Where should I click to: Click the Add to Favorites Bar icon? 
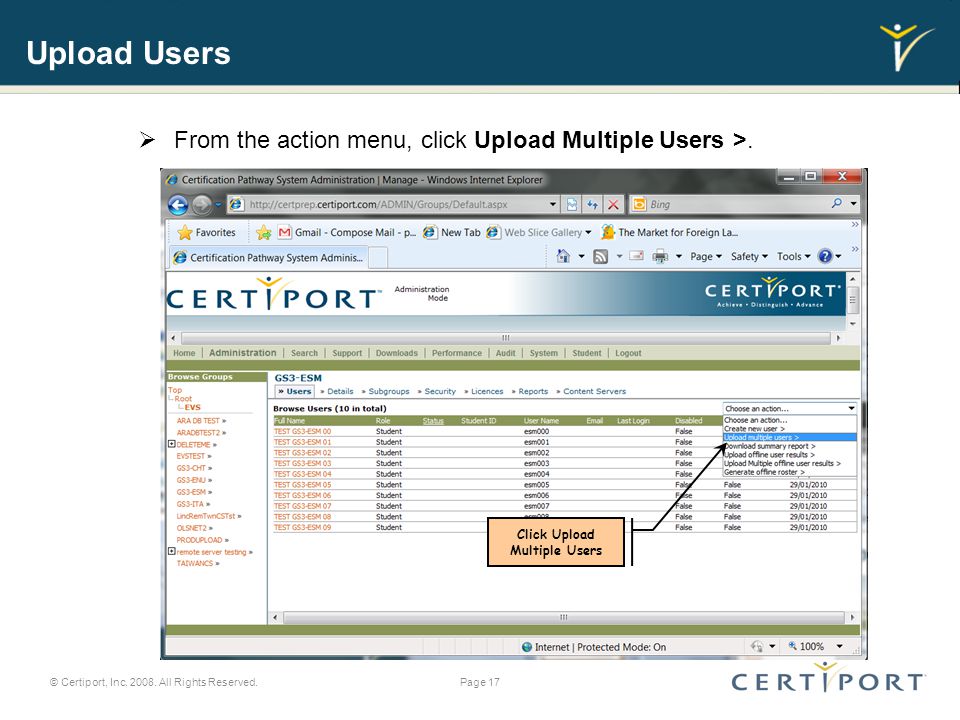point(264,233)
